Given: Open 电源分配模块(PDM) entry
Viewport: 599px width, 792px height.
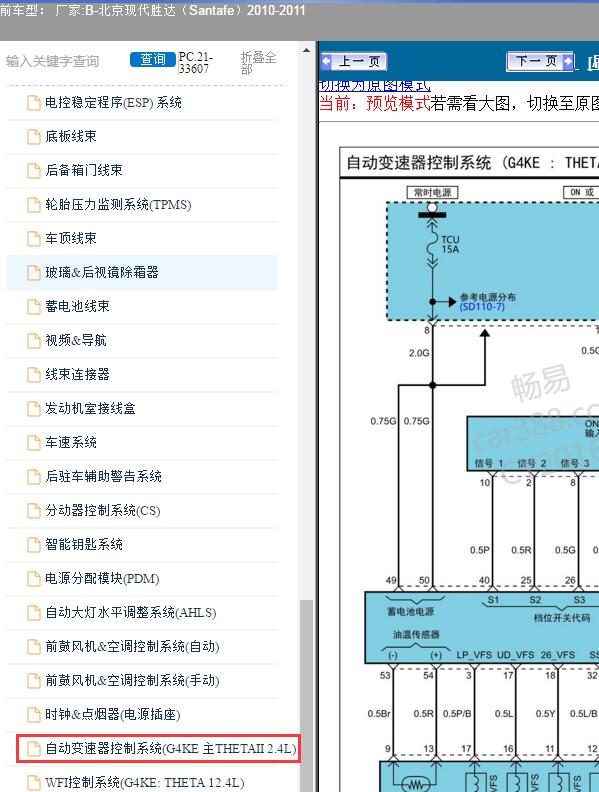Looking at the screenshot, I should click(x=103, y=578).
